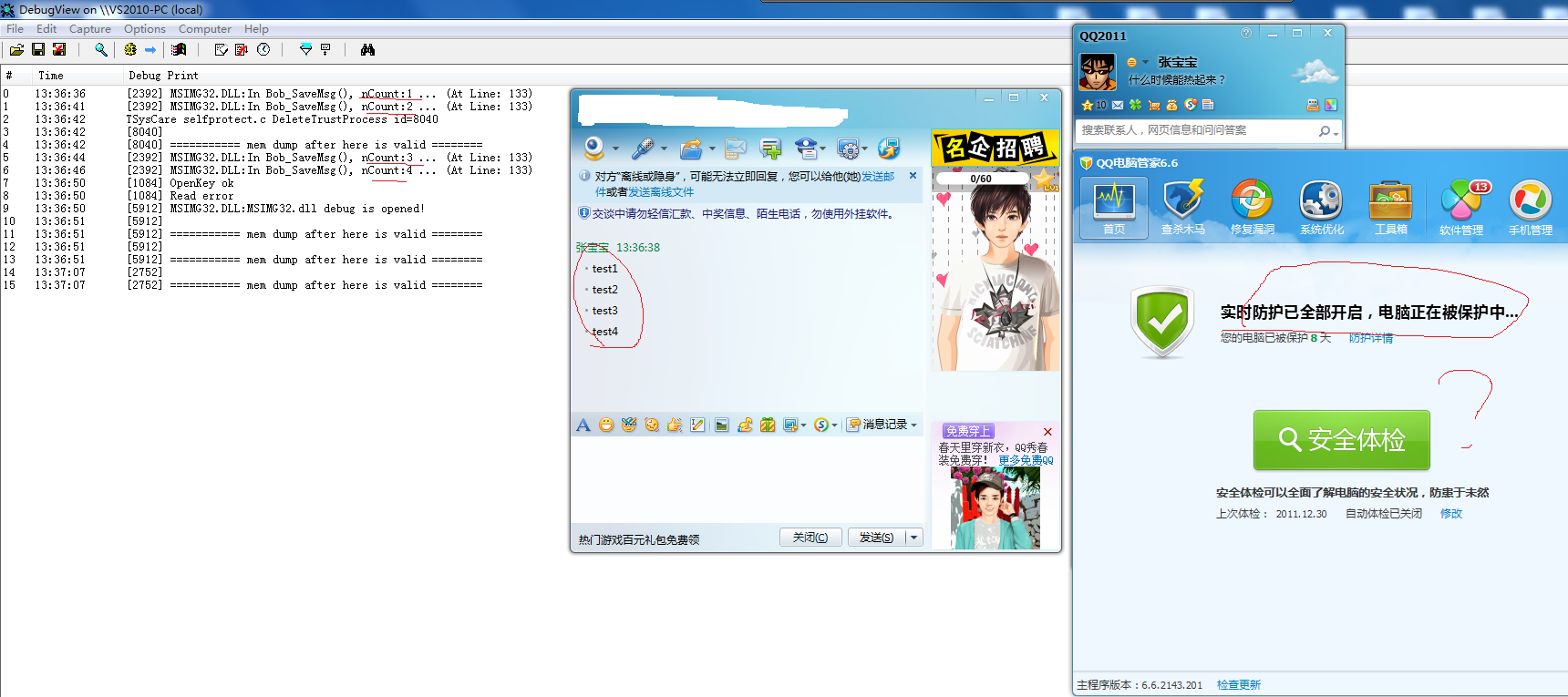Viewport: 1568px width, 697px height.
Task: Expand the Sogou input dropdown in chat toolbar
Action: click(x=834, y=425)
